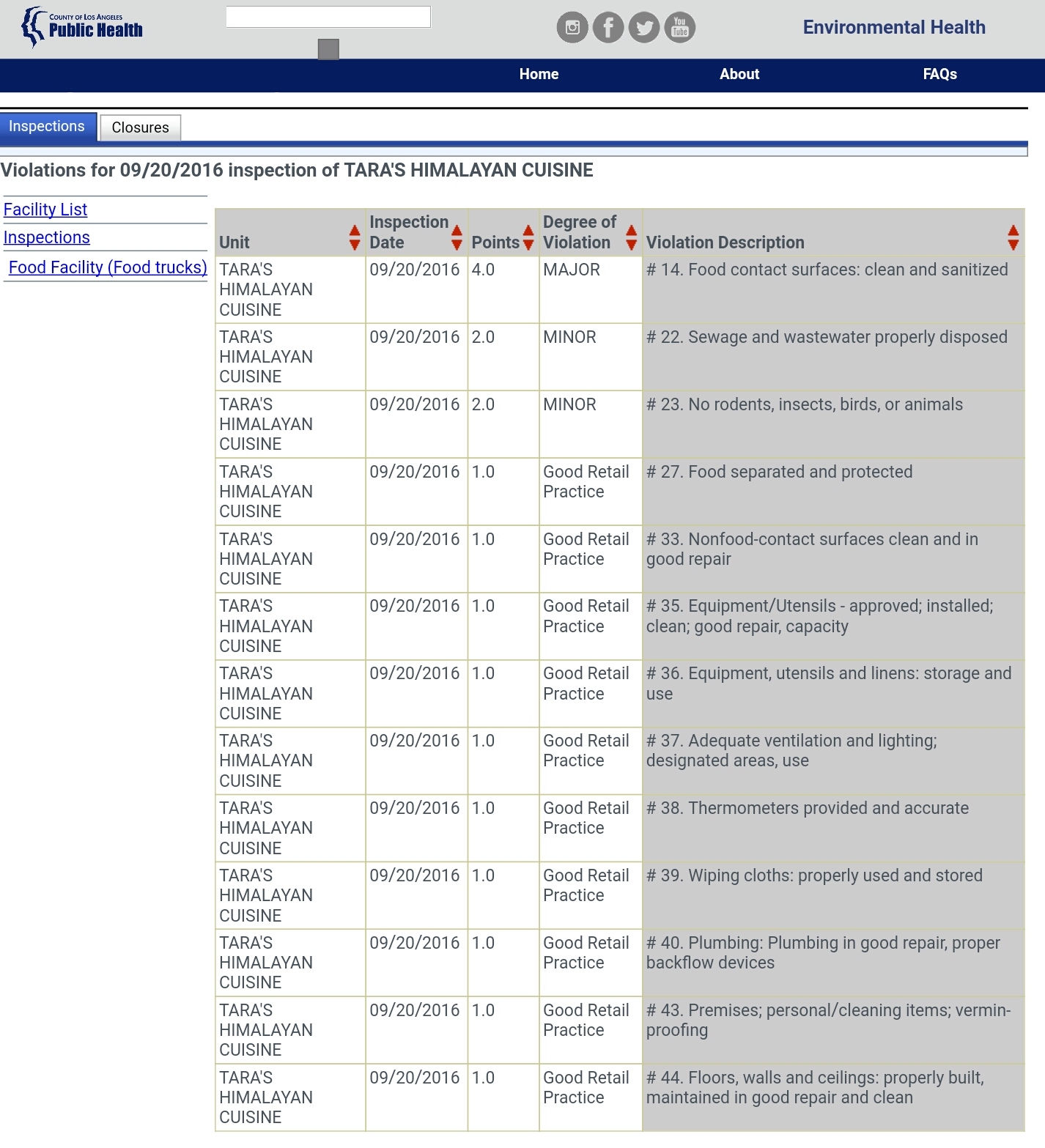
Task: Open the Facebook social icon
Action: tap(608, 28)
